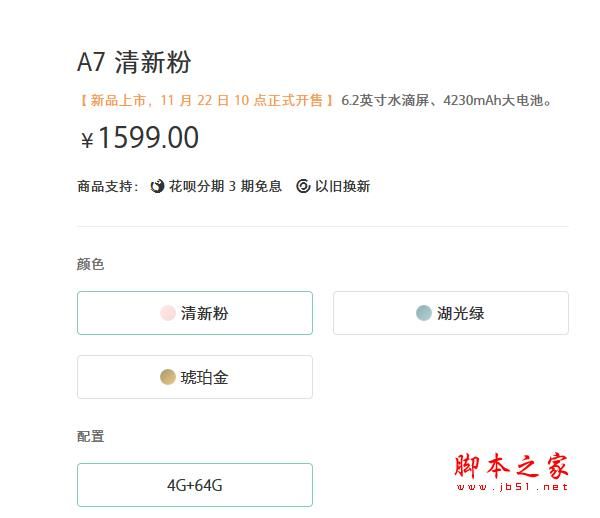The height and width of the screenshot is (518, 600).
Task: Click the Huabei installment icon
Action: click(157, 186)
